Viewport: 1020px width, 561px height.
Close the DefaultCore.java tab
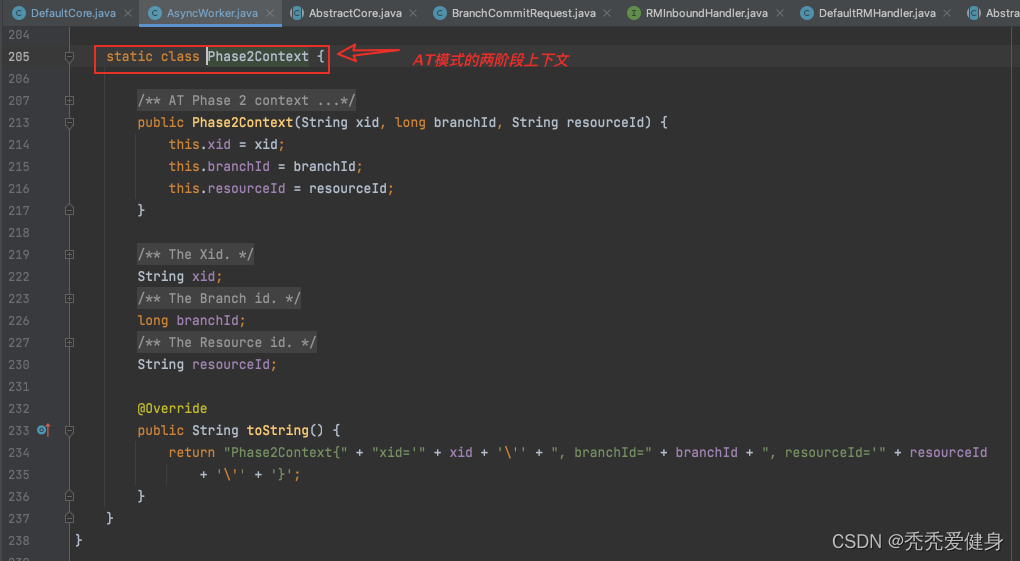128,13
